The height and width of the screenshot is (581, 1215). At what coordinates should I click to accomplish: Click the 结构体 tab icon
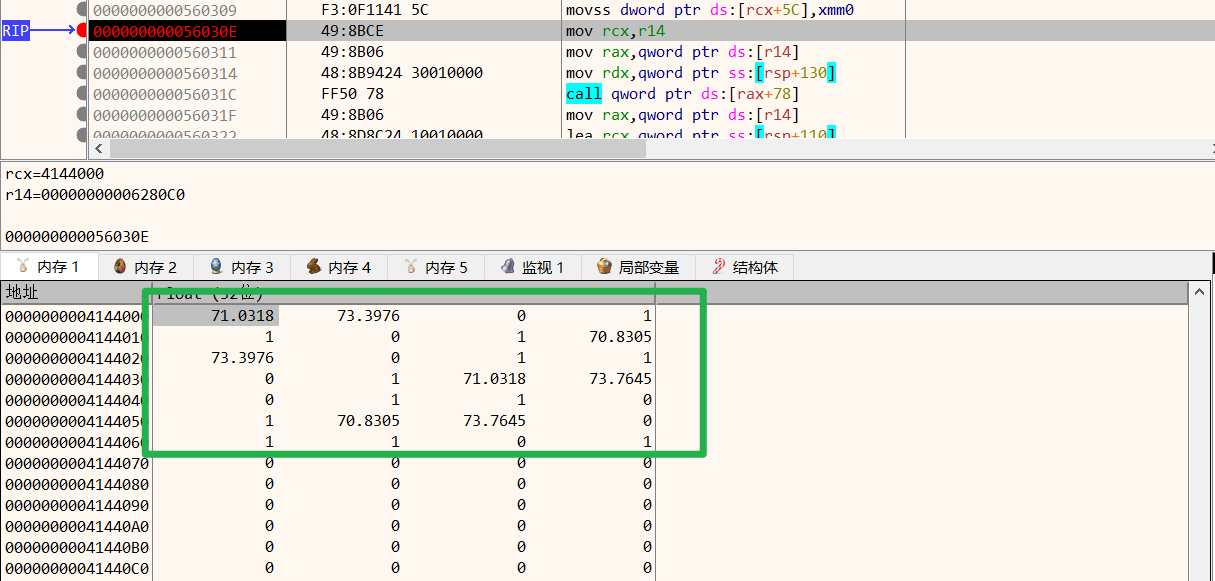pos(718,267)
